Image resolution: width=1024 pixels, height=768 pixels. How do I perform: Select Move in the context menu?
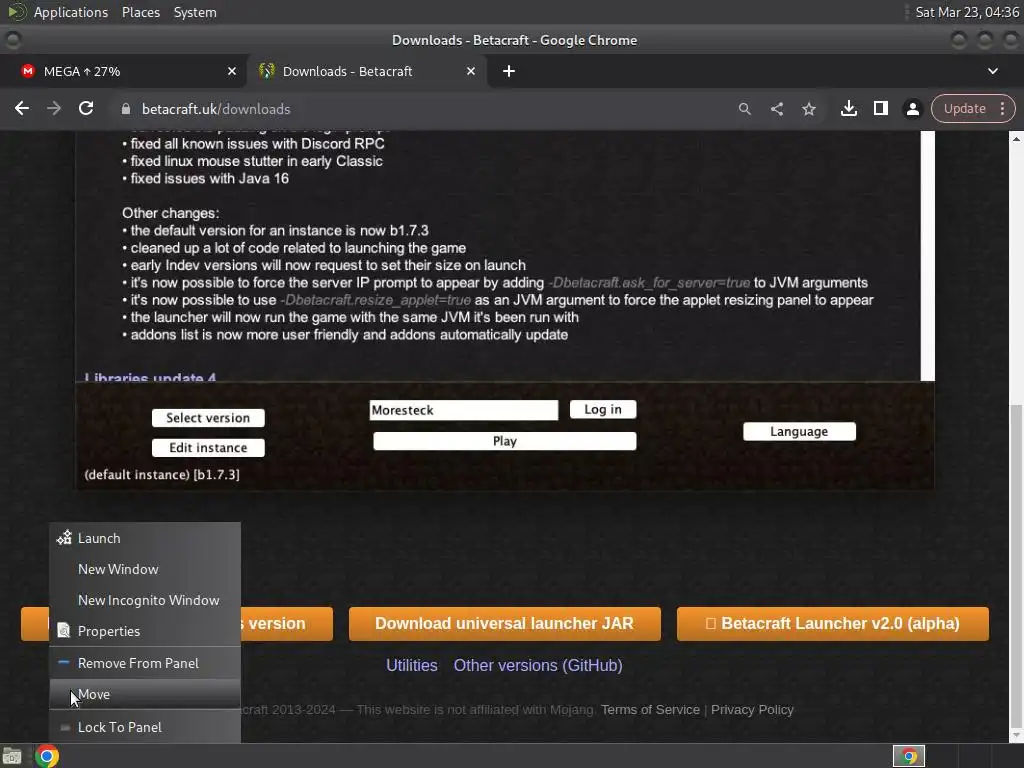pyautogui.click(x=145, y=694)
